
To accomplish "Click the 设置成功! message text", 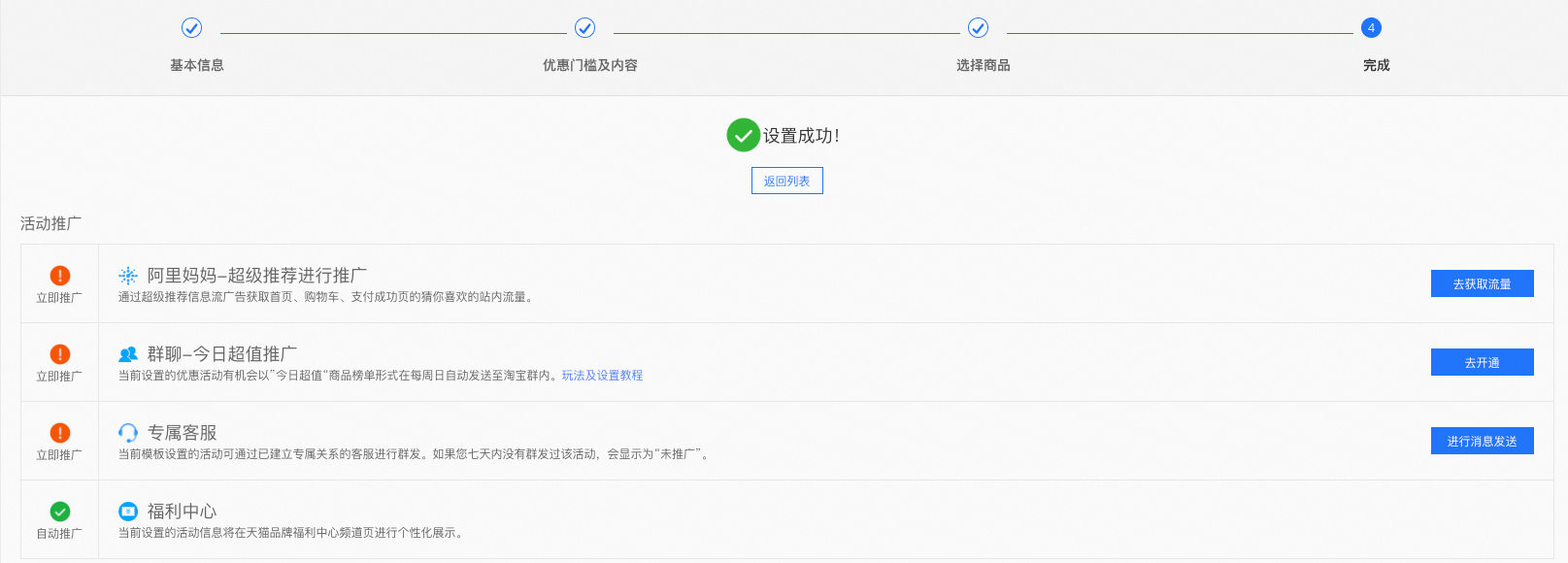I will click(x=801, y=136).
